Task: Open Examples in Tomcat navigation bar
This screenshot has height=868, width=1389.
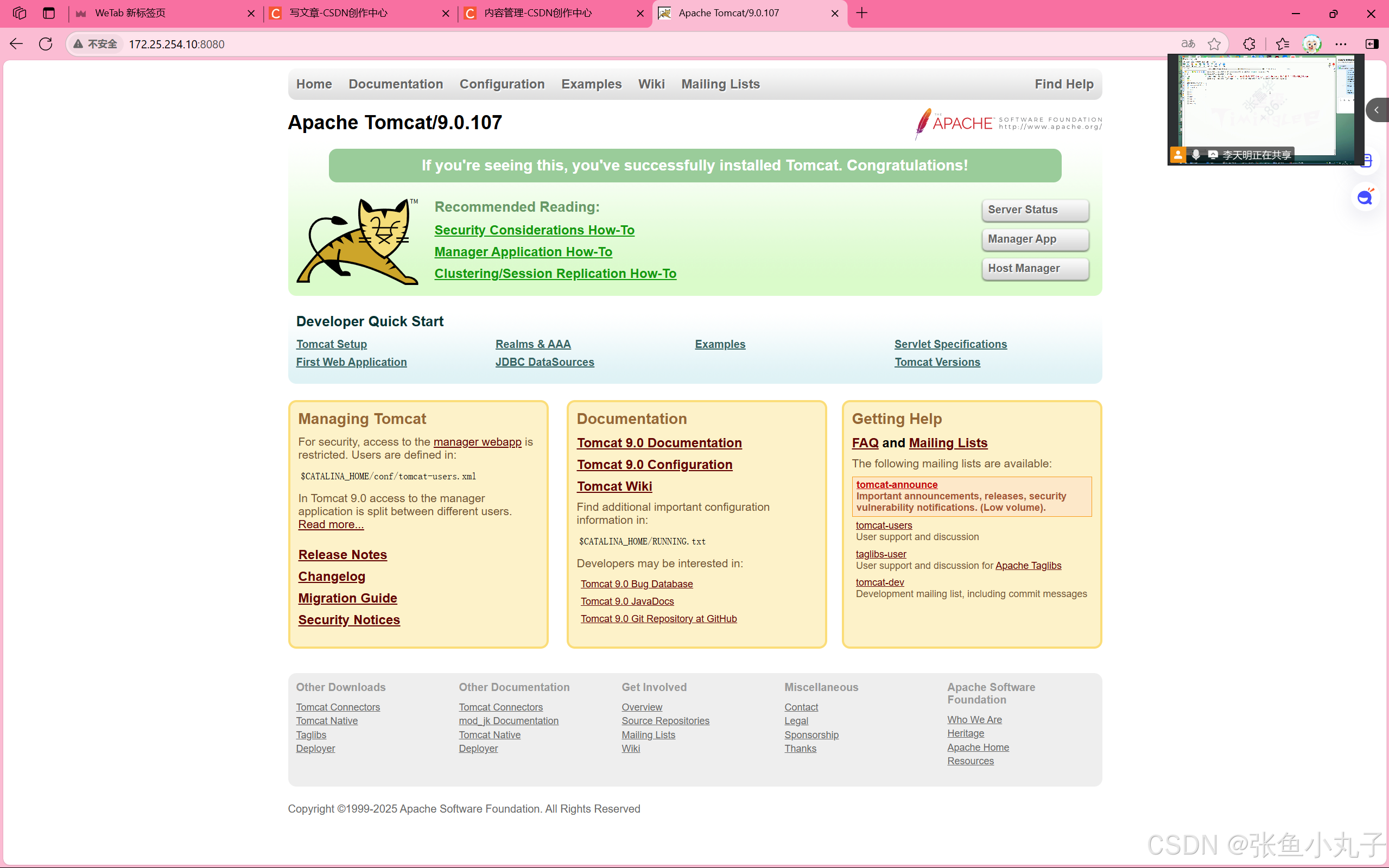Action: click(x=591, y=84)
